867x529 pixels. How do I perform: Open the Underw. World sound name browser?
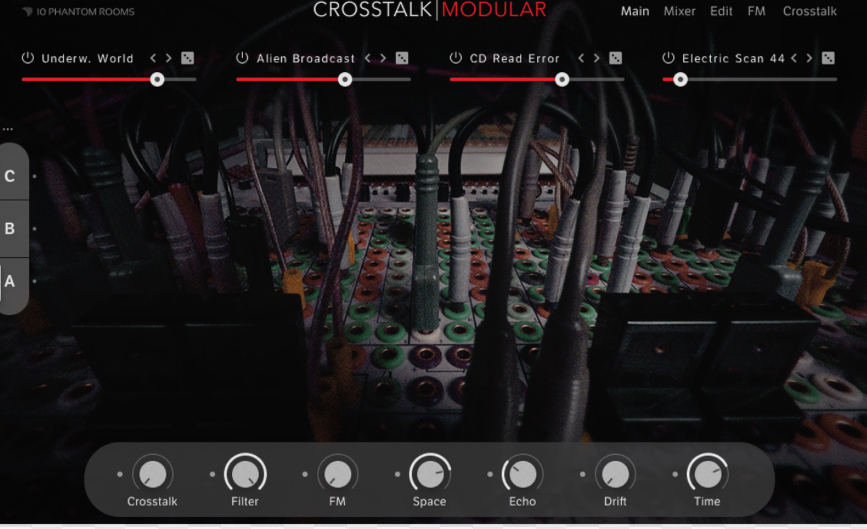click(87, 59)
